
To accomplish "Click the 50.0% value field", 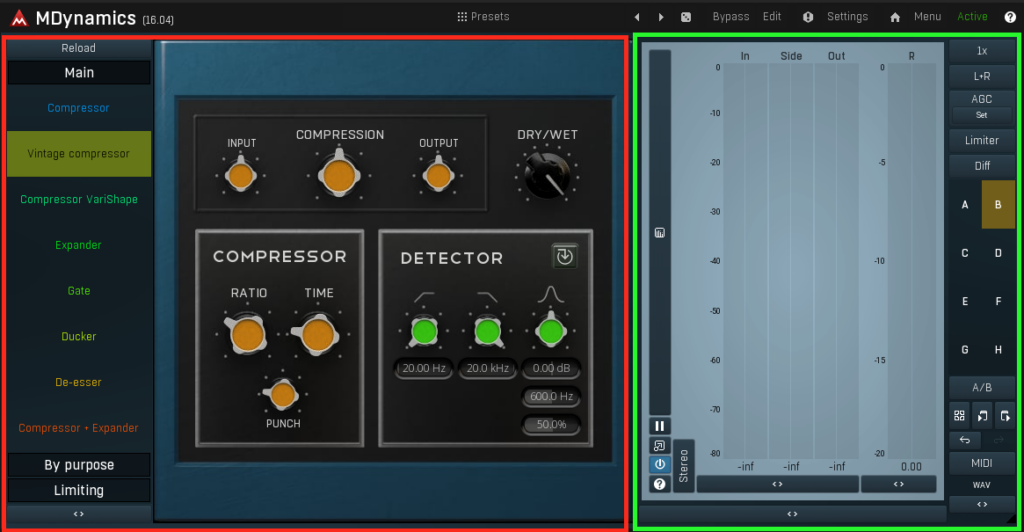I will click(x=551, y=424).
